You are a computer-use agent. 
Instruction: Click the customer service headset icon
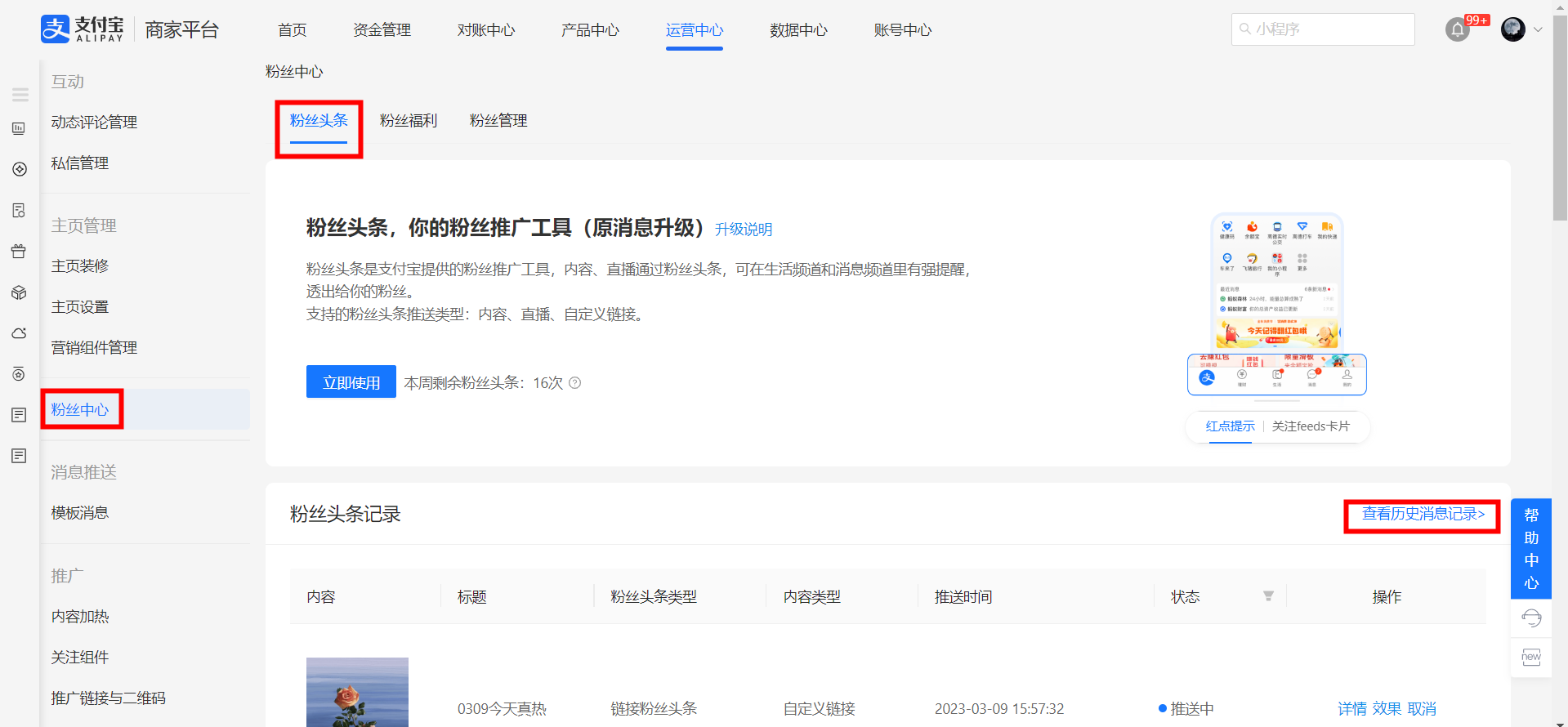click(1531, 618)
